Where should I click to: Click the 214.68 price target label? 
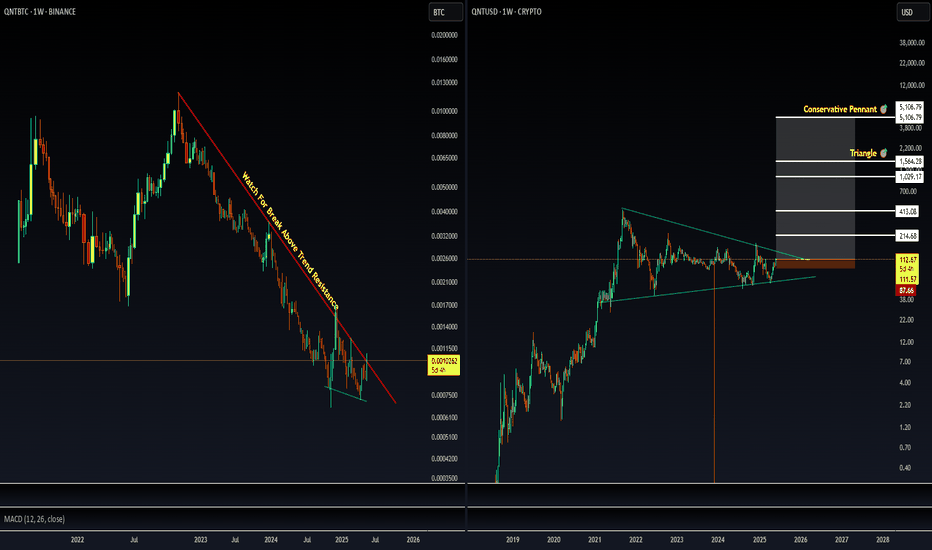[908, 236]
